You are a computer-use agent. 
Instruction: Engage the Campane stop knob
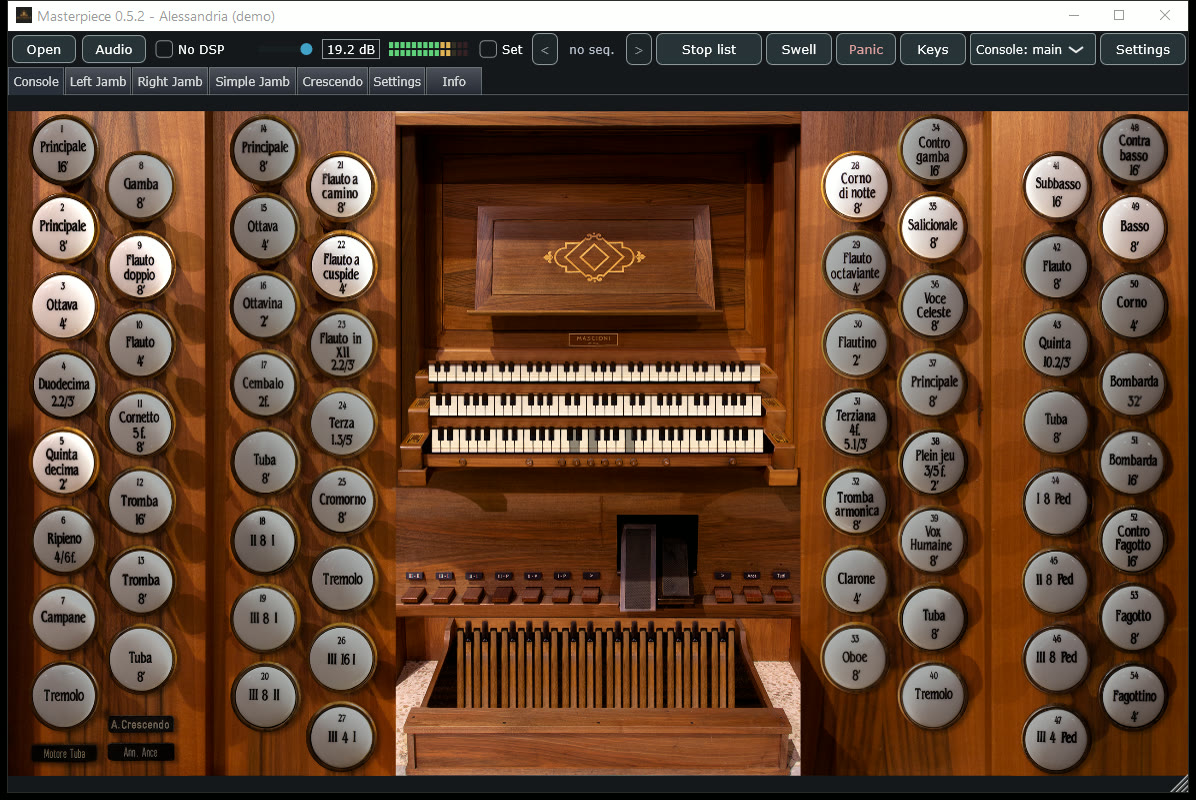pyautogui.click(x=63, y=618)
